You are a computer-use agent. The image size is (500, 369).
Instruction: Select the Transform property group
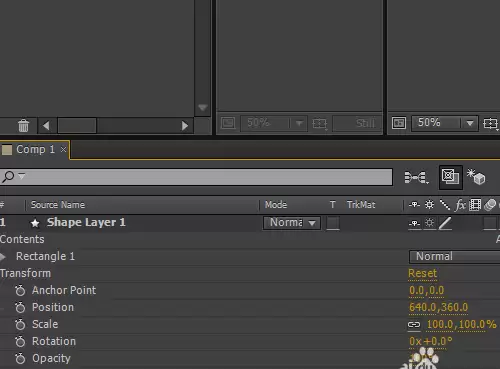(26, 273)
